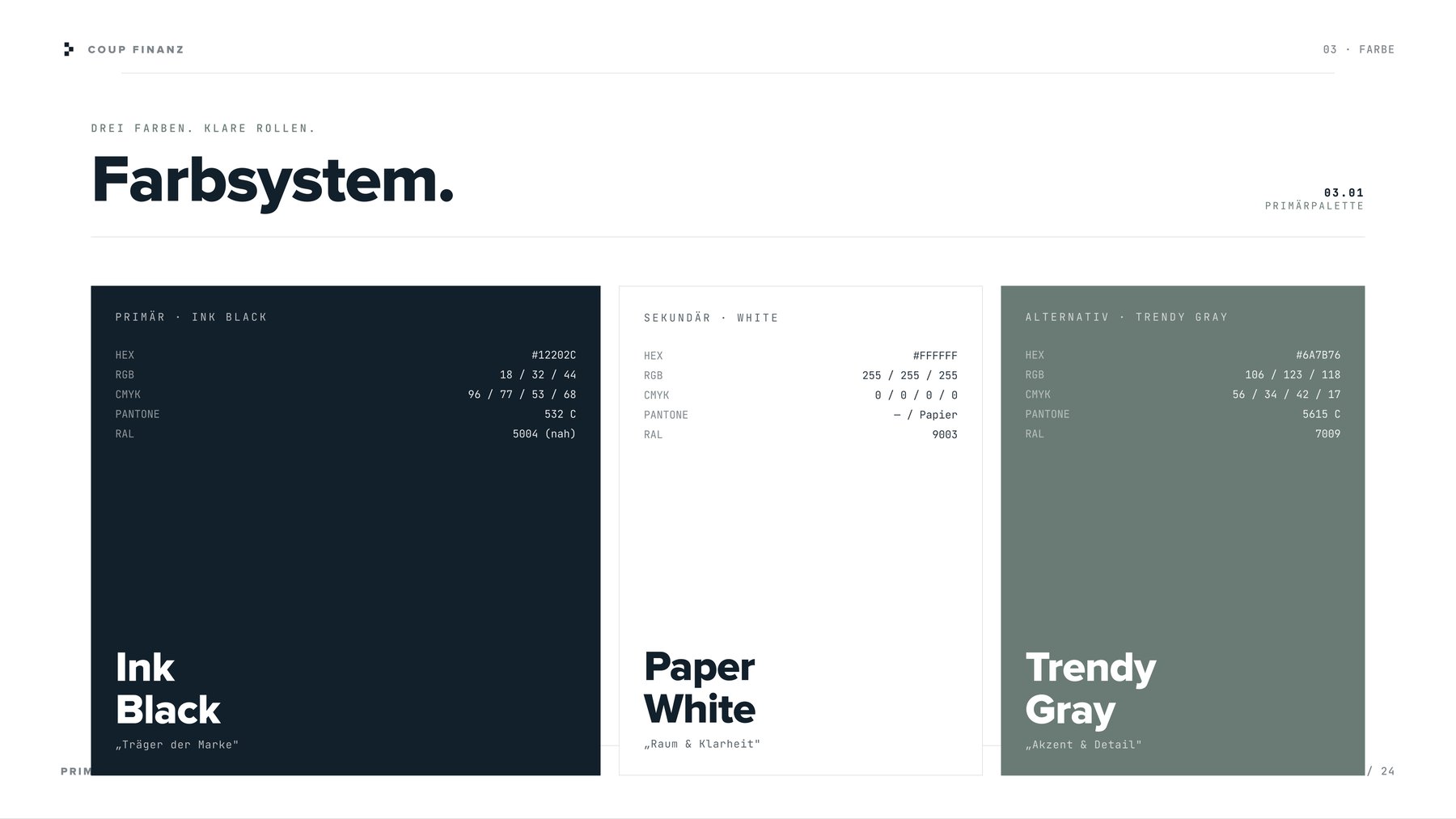Click the PANTONE label in the white card
This screenshot has width=1456, height=819.
tap(666, 415)
